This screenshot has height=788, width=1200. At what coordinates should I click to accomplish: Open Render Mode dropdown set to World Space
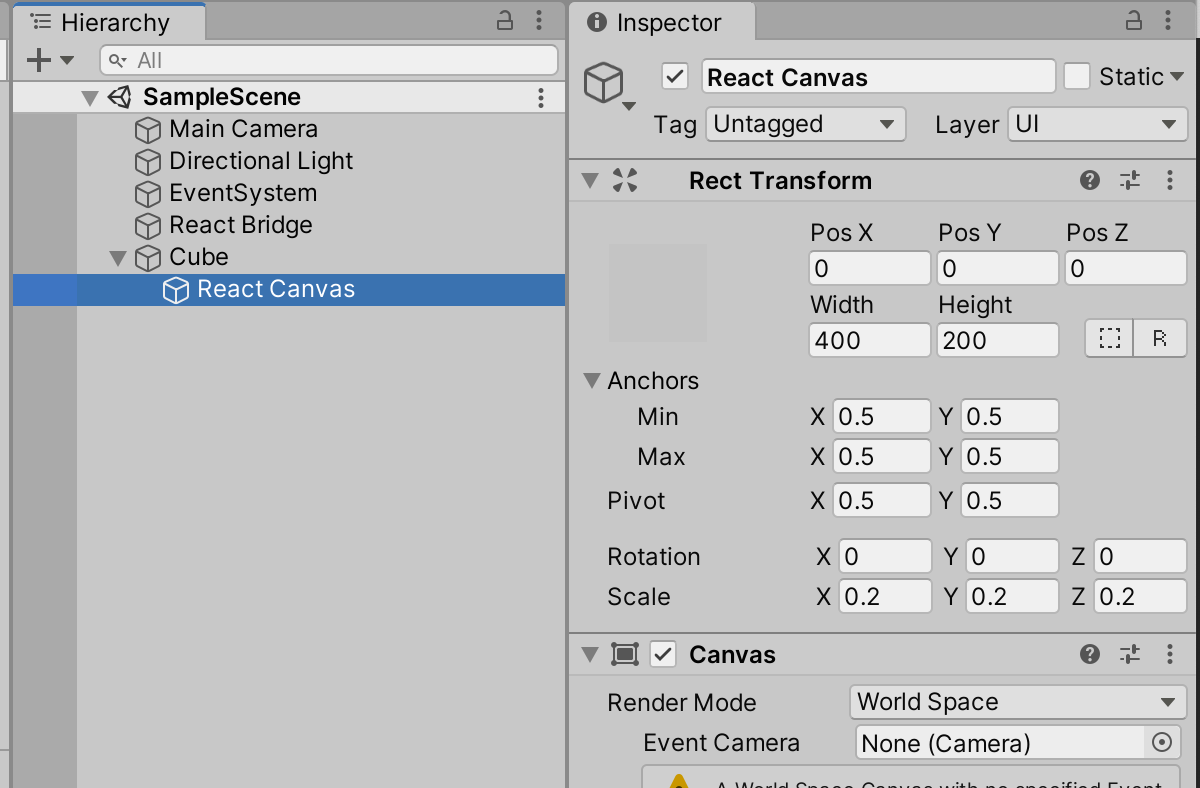tap(1016, 702)
